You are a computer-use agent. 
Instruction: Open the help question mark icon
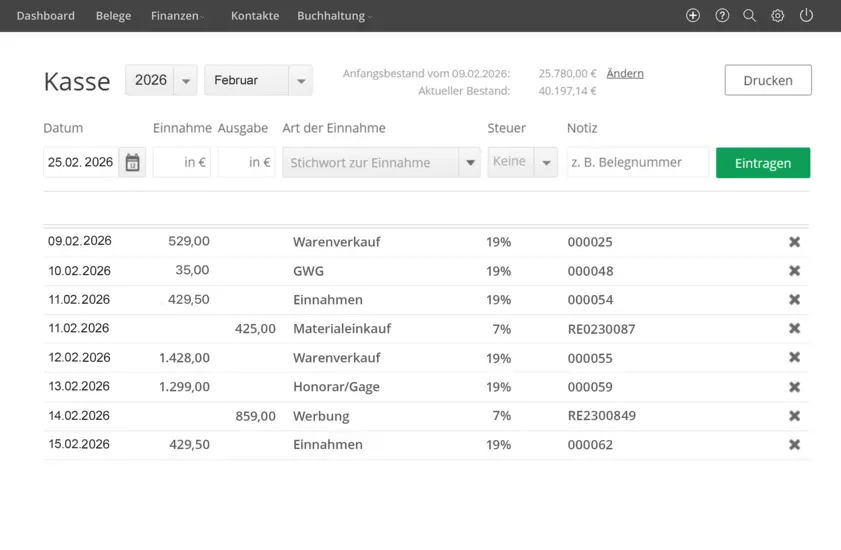[722, 16]
